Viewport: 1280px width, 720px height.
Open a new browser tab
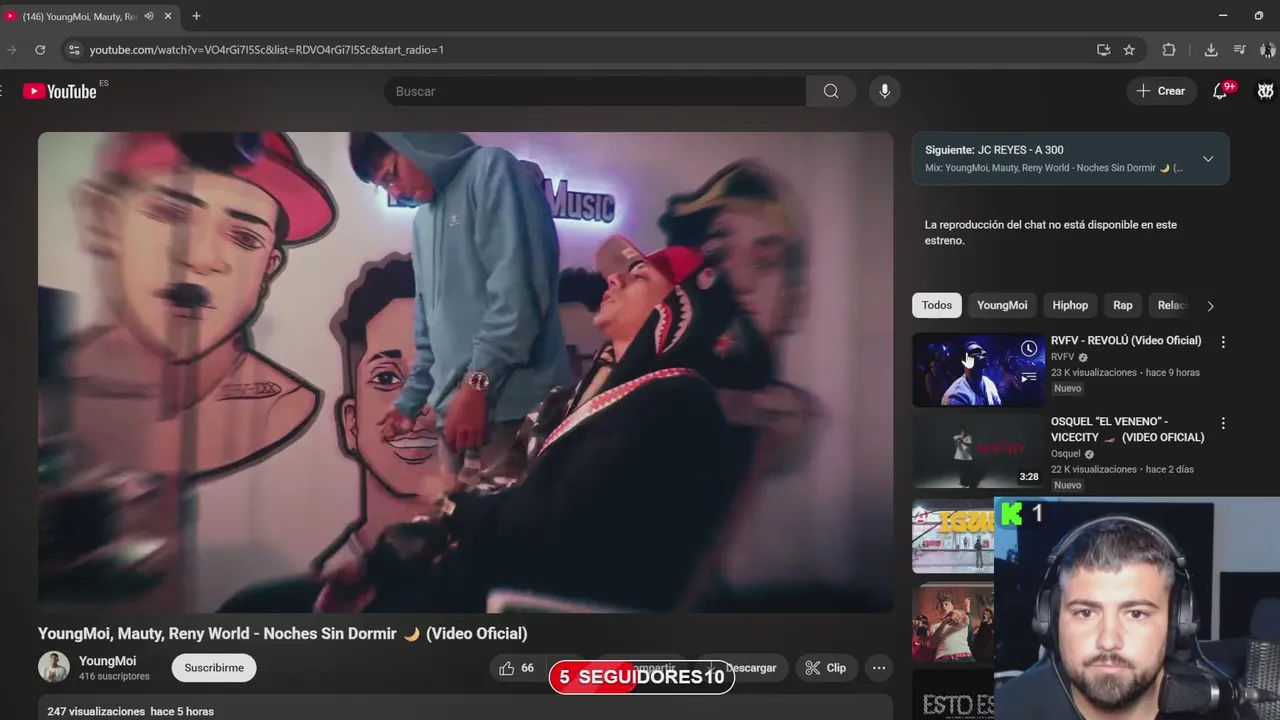[x=196, y=16]
